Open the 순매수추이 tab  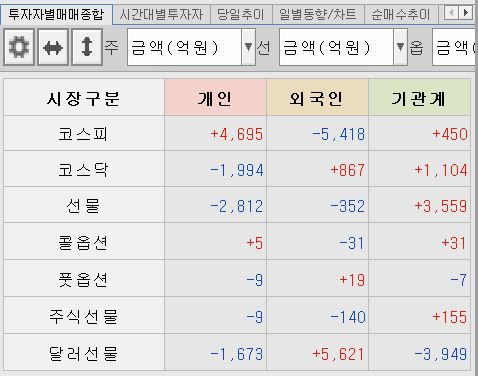tap(401, 15)
